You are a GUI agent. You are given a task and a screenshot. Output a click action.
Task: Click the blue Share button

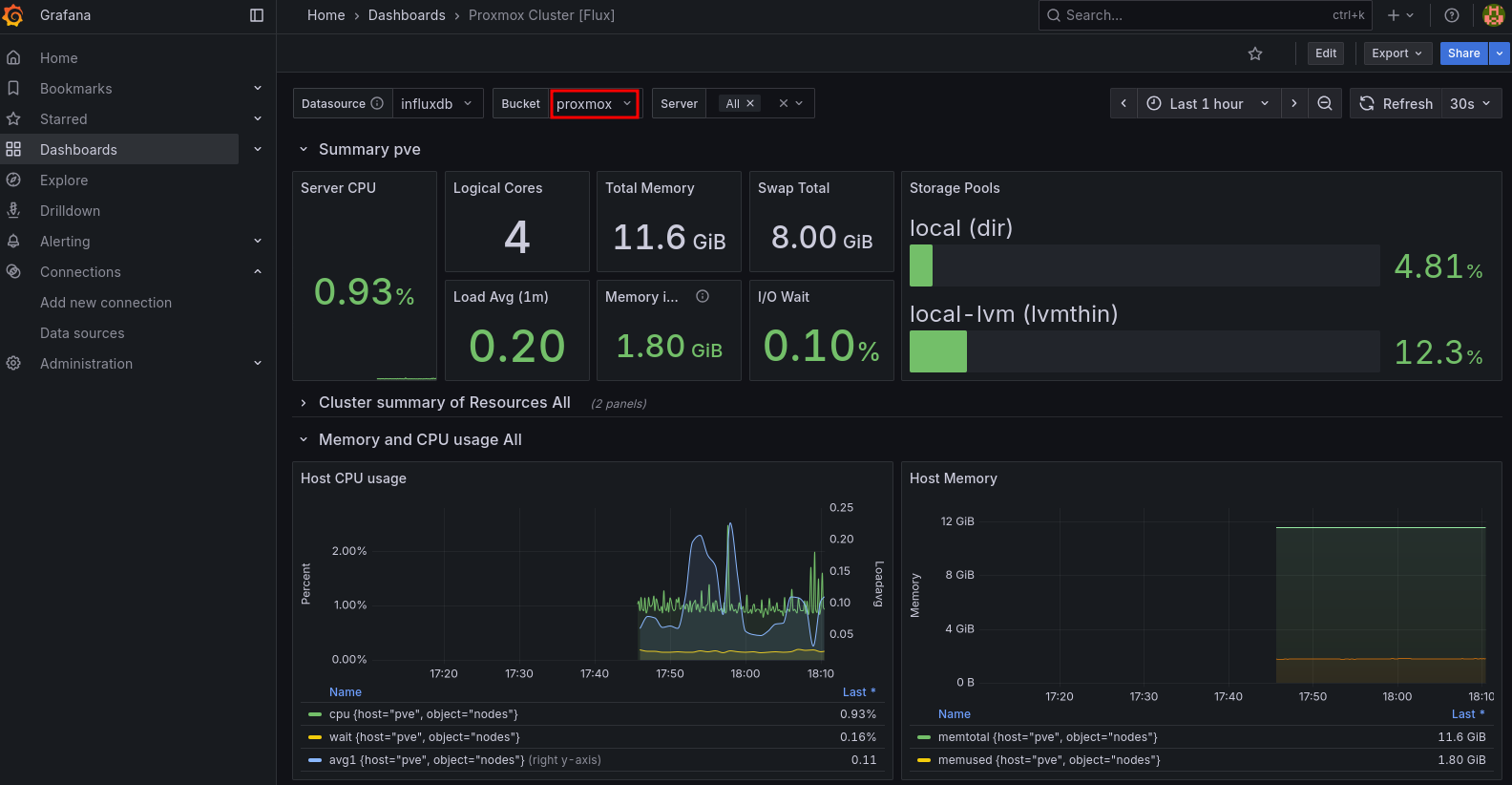(x=1462, y=53)
